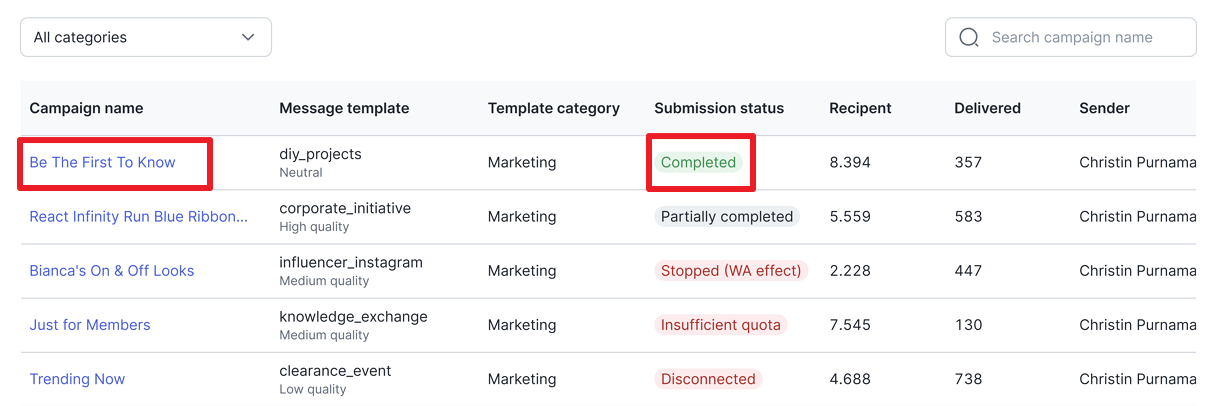This screenshot has width=1221, height=406.
Task: Open the Trending Now campaign
Action: click(x=77, y=378)
